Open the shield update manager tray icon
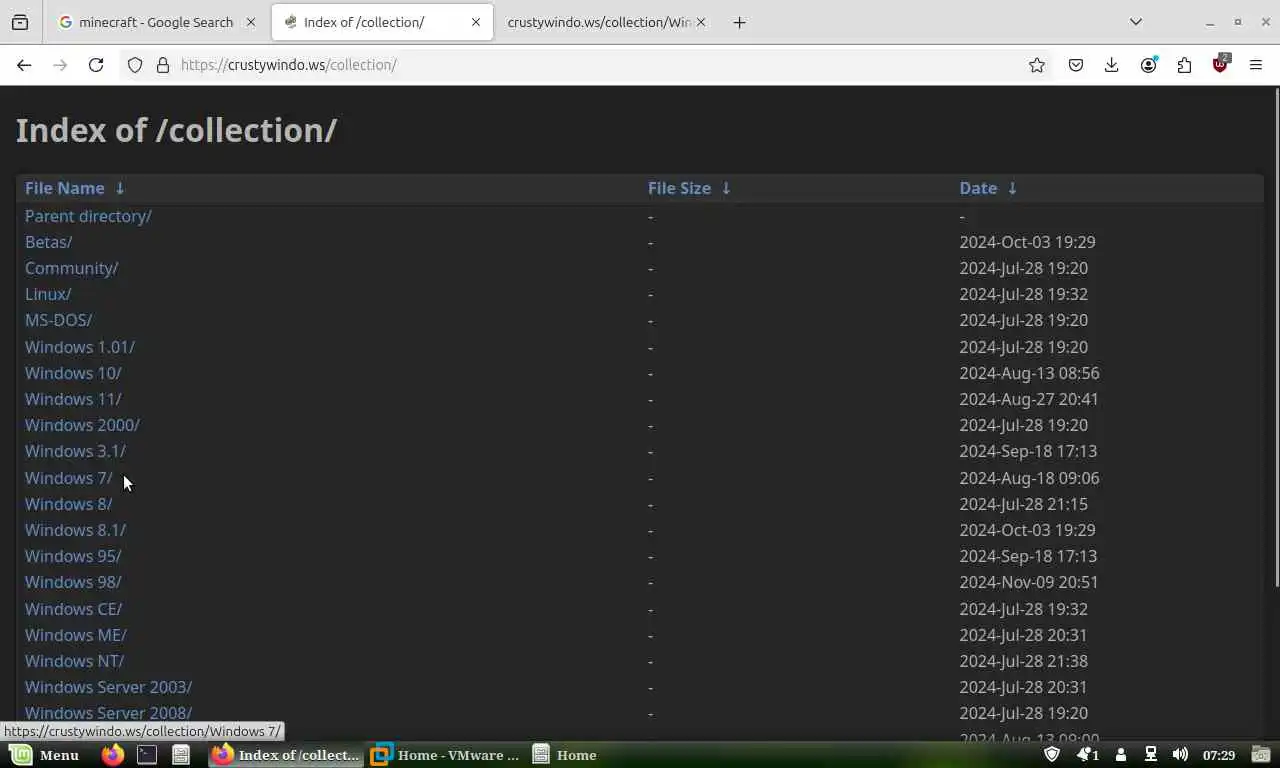 [x=1051, y=755]
